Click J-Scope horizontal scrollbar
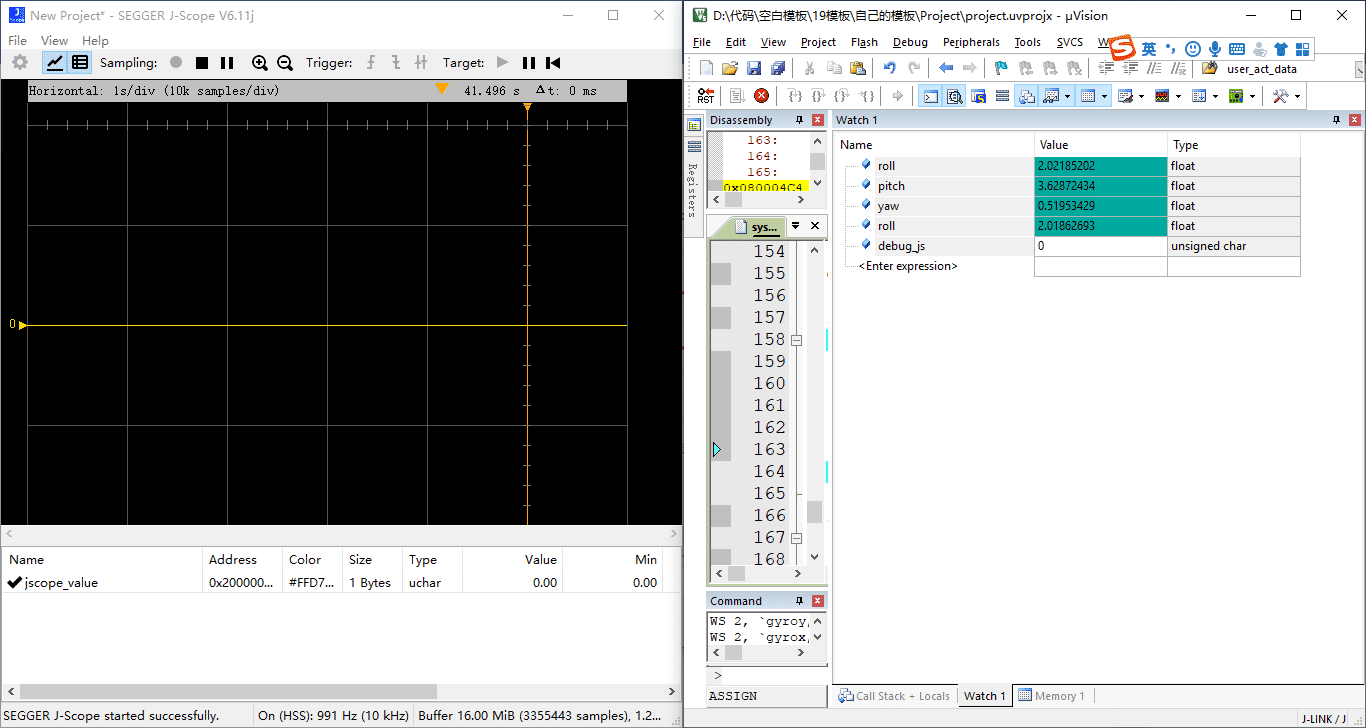The height and width of the screenshot is (728, 1366). [x=228, y=691]
